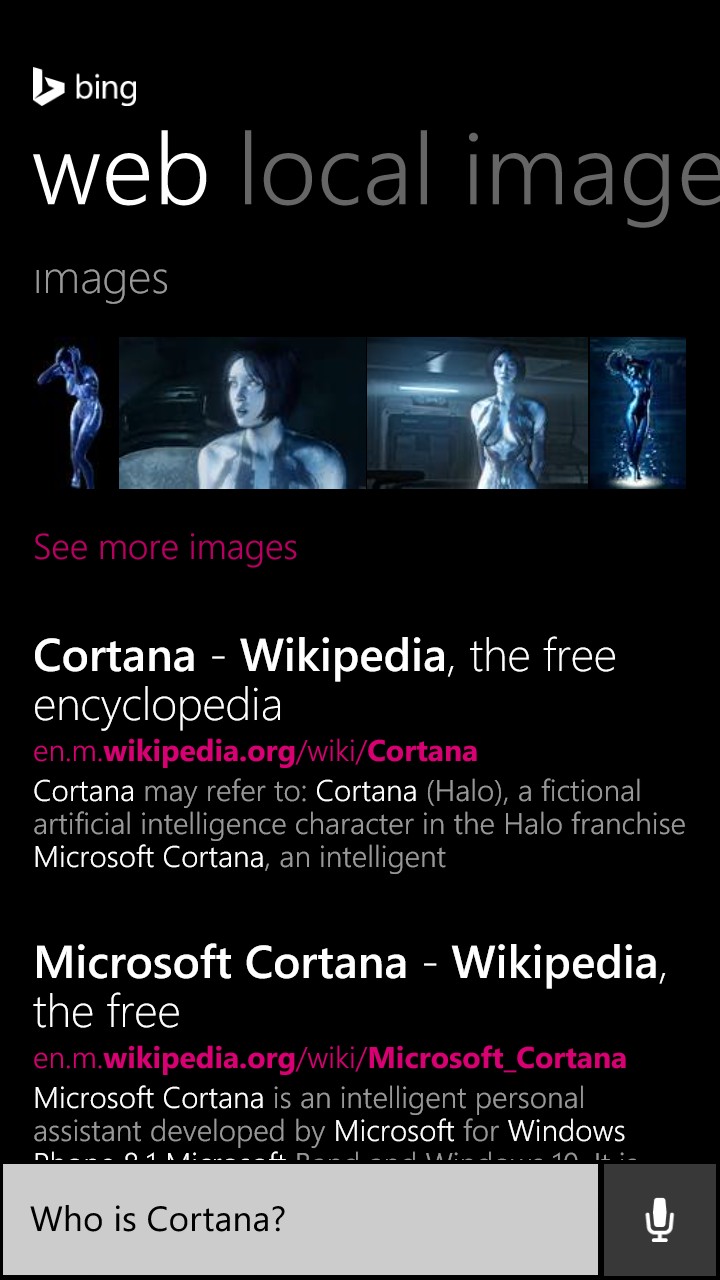Follow the en.m.wikipedia.org/wiki/Cortana URL

pos(255,751)
